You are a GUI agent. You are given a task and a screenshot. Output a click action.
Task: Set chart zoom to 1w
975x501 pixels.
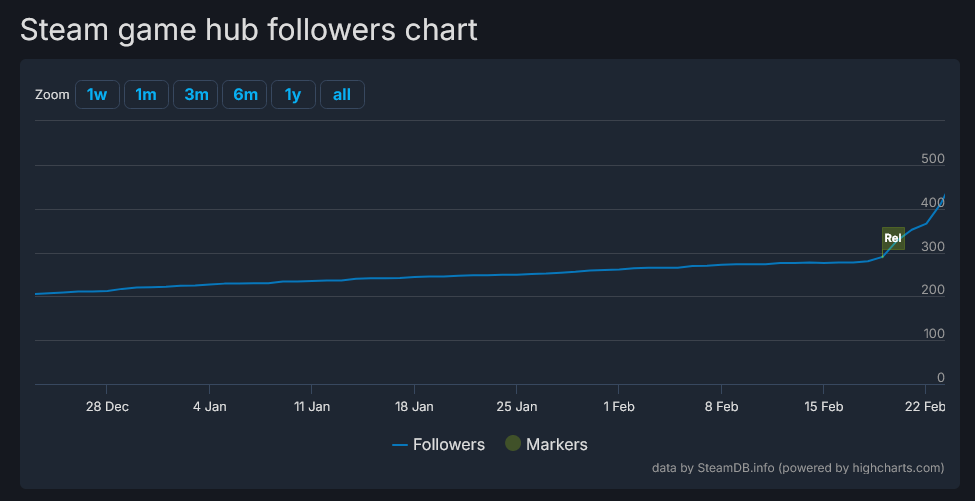click(97, 95)
